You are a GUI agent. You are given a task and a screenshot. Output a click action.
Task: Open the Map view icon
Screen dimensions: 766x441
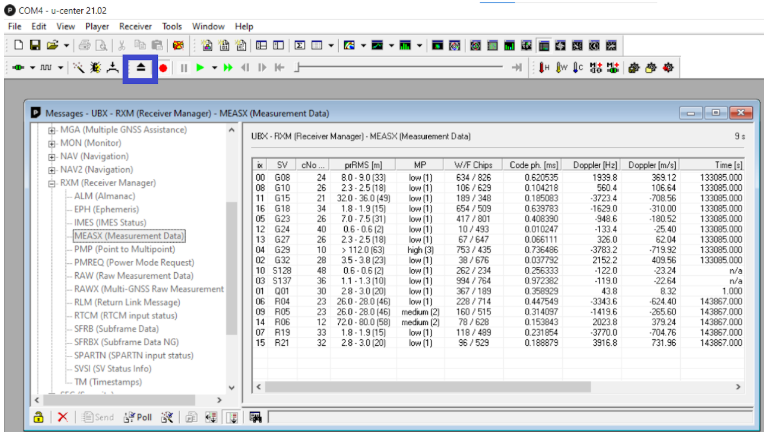pos(349,45)
